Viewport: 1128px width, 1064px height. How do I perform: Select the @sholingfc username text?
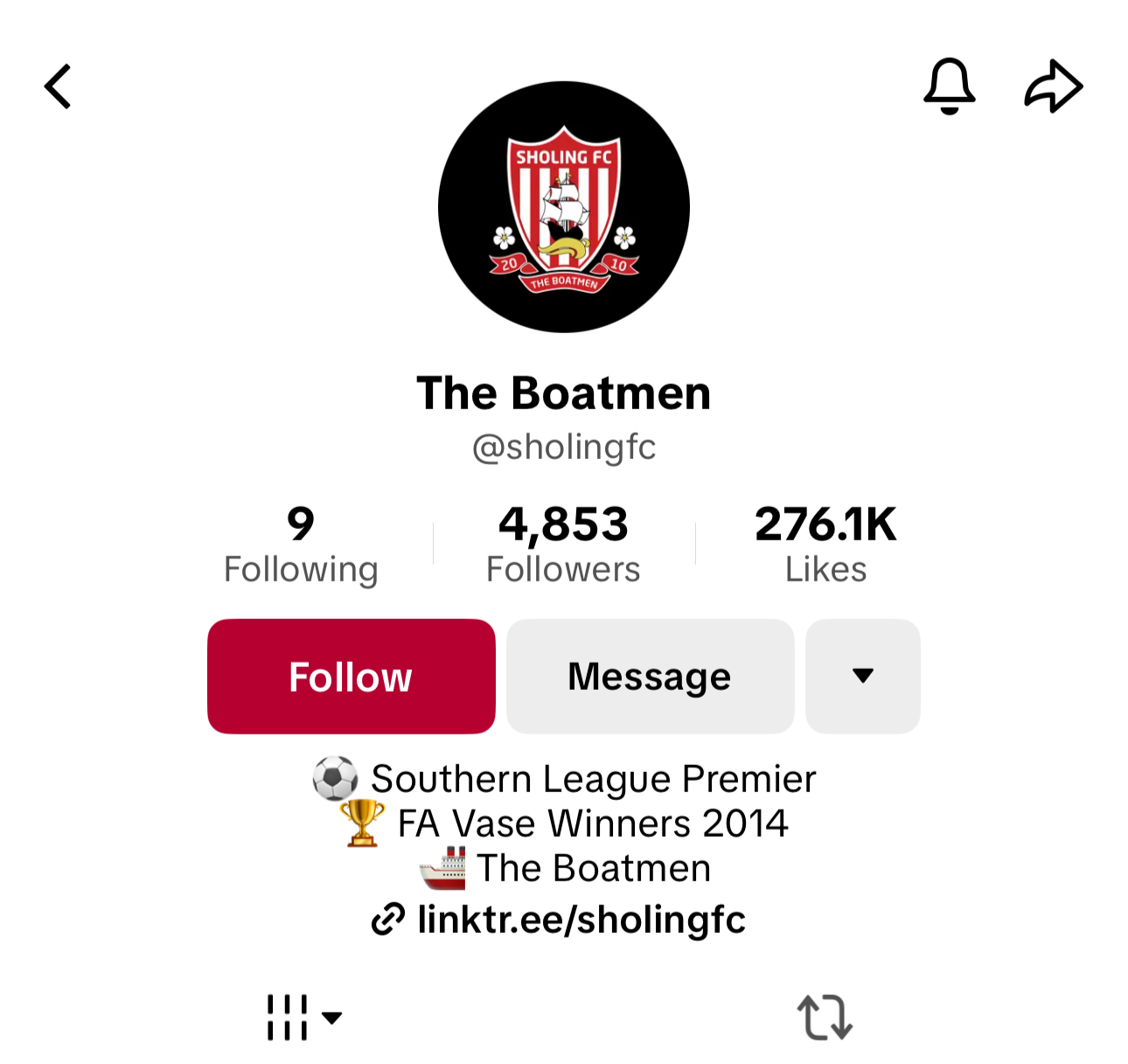pyautogui.click(x=564, y=448)
